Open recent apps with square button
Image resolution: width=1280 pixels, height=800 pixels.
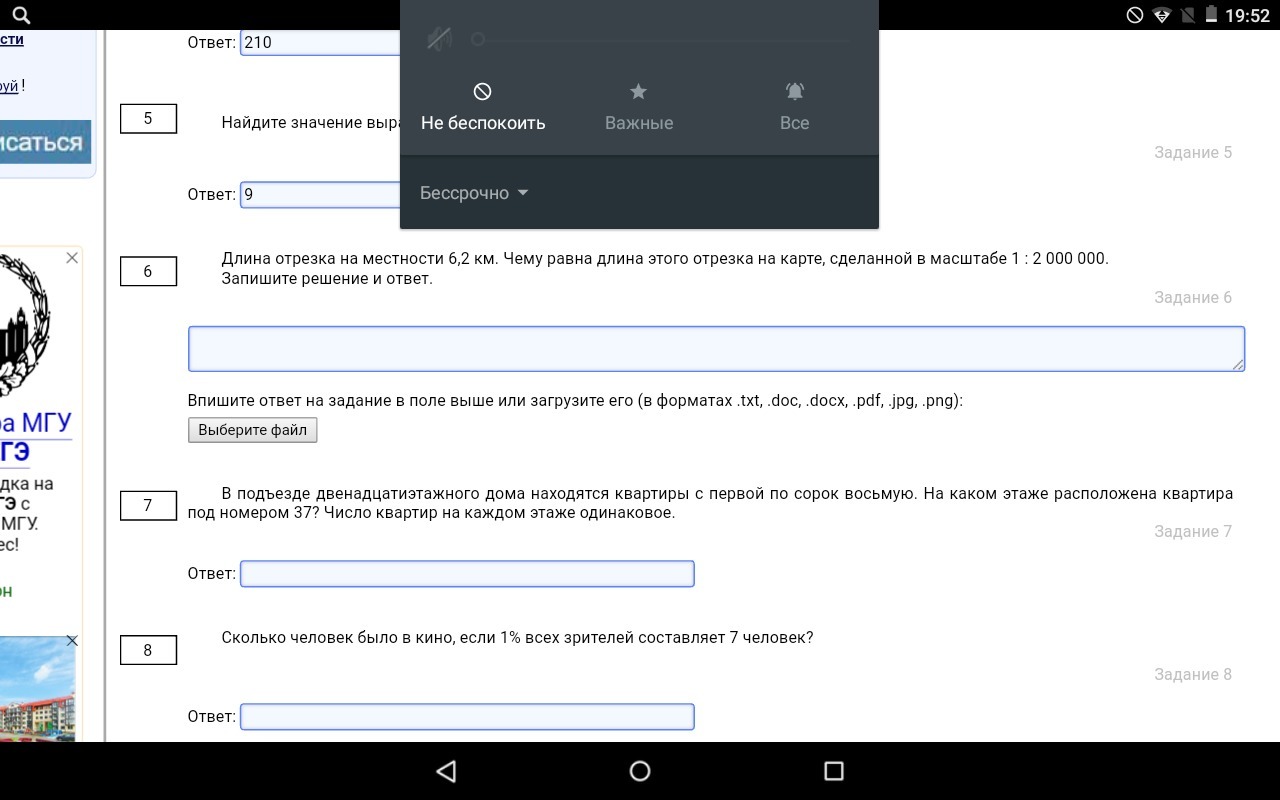pos(833,771)
